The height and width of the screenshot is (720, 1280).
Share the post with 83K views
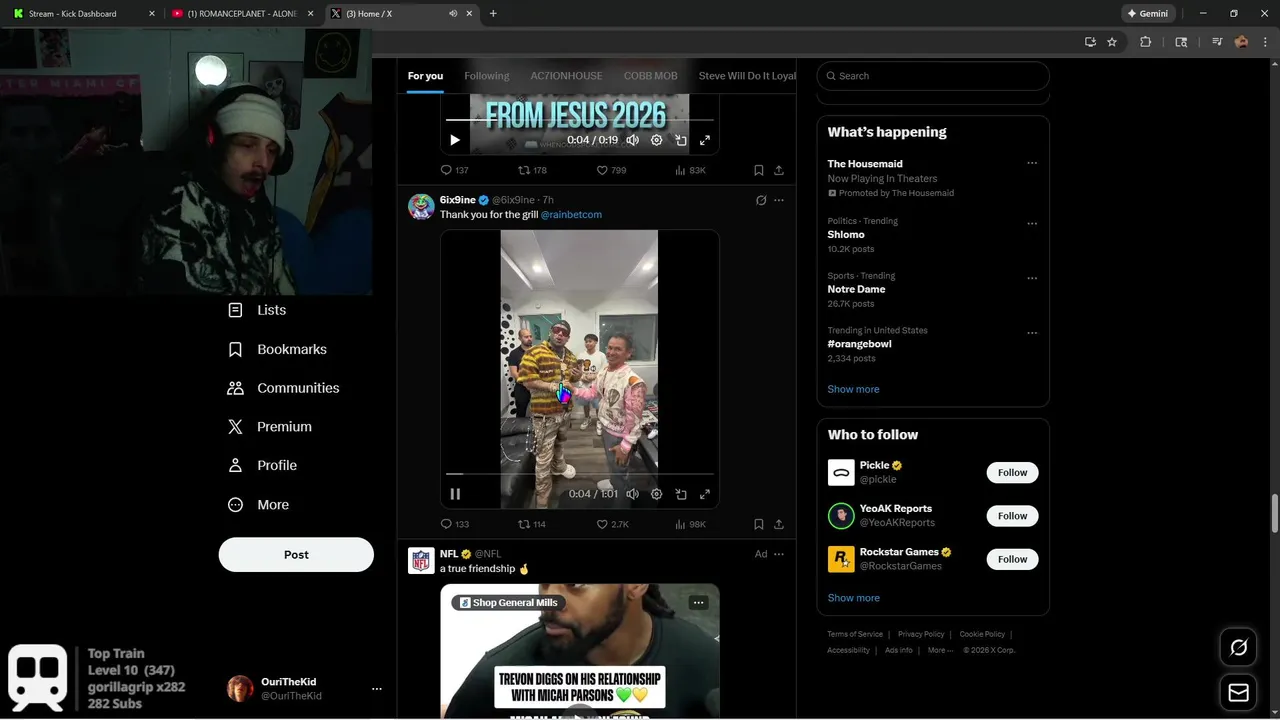[779, 170]
